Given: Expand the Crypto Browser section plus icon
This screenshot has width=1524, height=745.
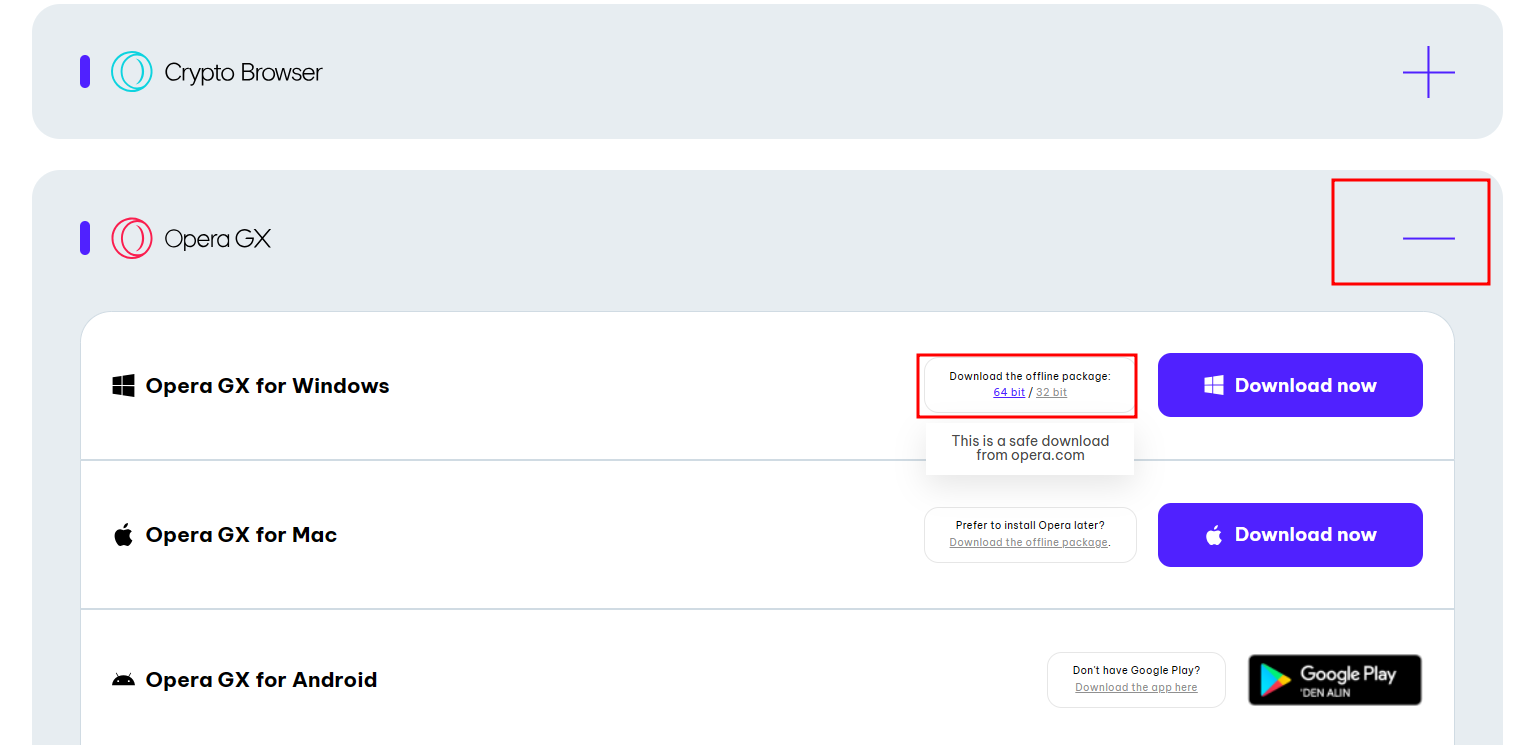Looking at the screenshot, I should click(x=1428, y=72).
